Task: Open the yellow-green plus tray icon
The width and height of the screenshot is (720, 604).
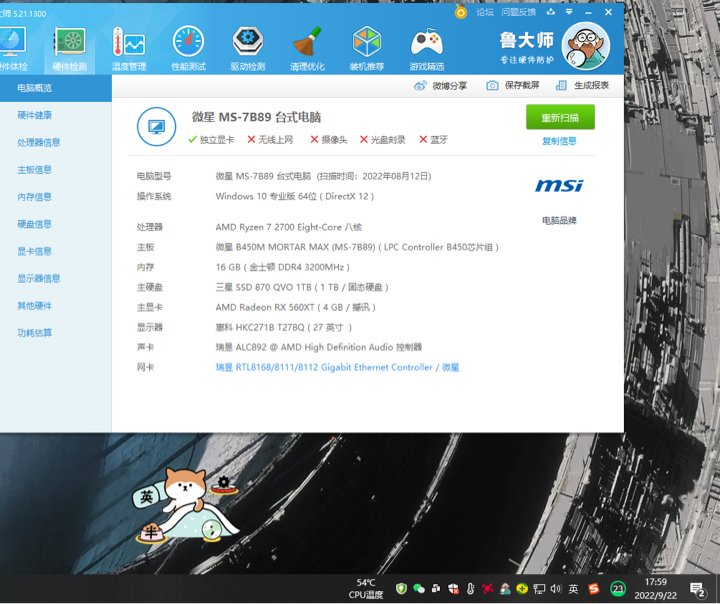Action: pos(522,588)
